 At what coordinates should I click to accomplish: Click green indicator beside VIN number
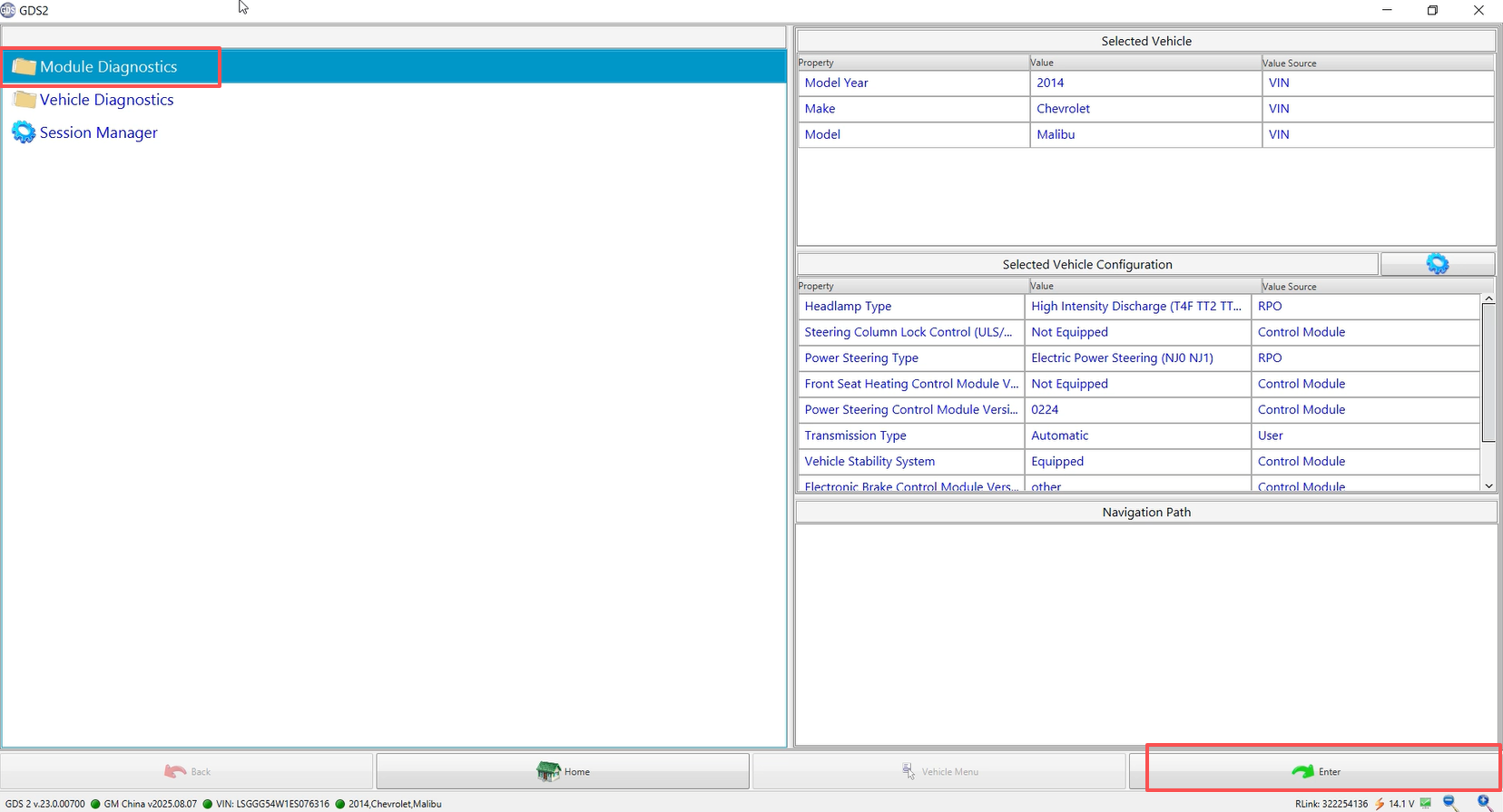point(208,804)
